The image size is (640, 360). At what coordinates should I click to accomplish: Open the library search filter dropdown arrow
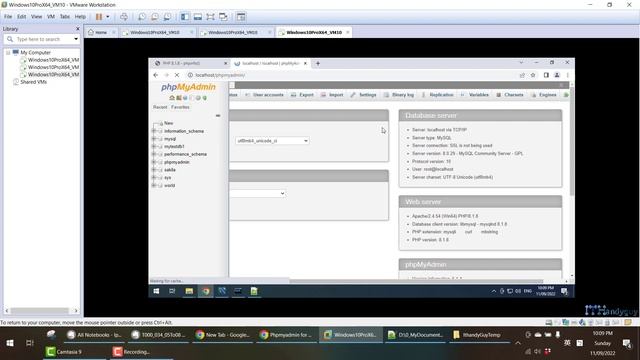(x=76, y=39)
